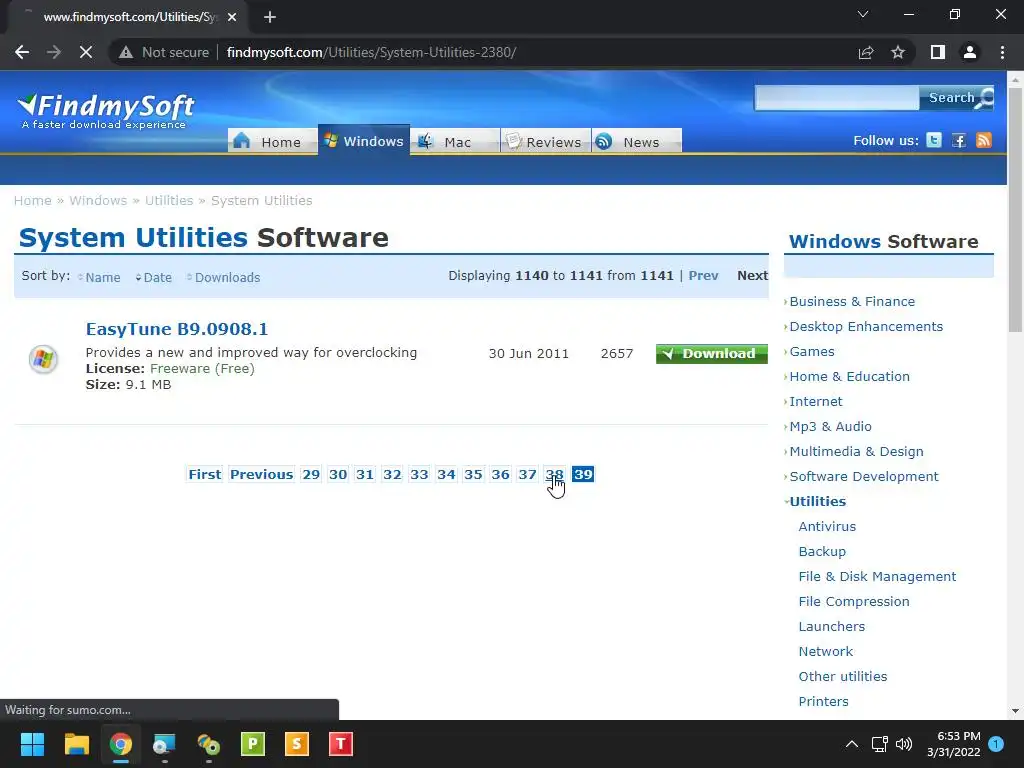Image resolution: width=1024 pixels, height=768 pixels.
Task: Click the Not secure warning icon
Action: pos(126,52)
